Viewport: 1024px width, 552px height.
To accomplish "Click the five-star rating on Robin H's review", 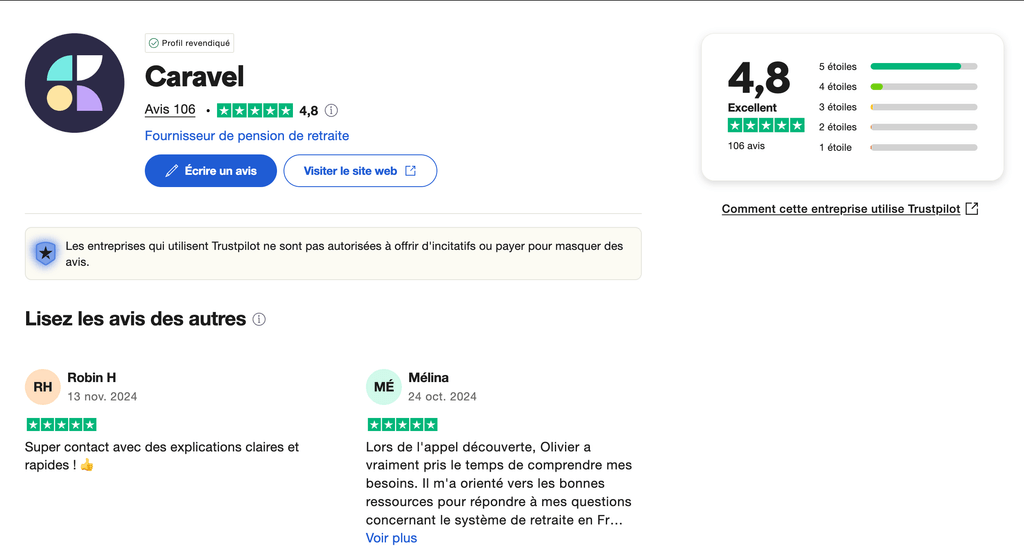I will (x=61, y=425).
